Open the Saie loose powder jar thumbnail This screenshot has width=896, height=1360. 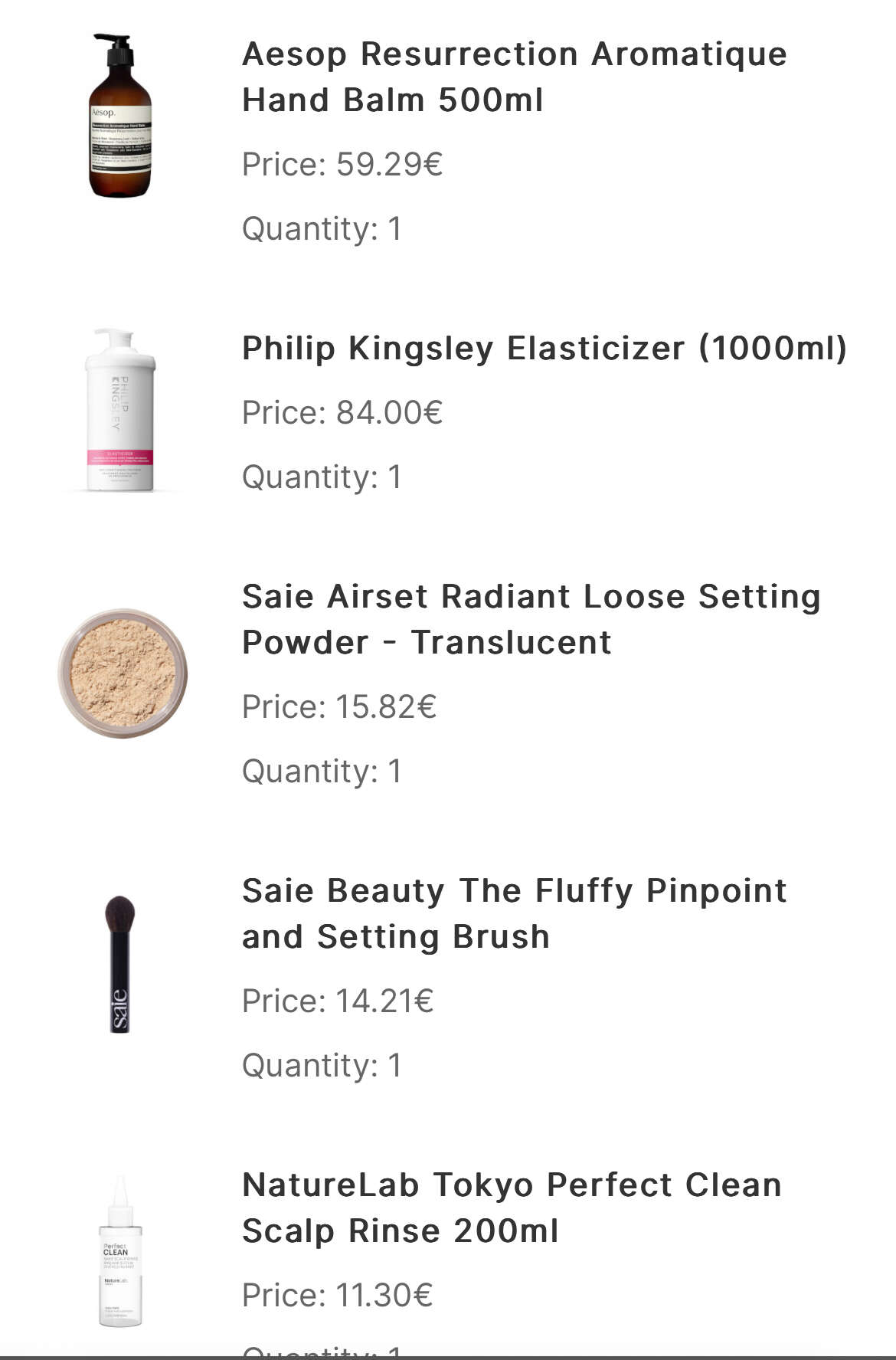123,673
